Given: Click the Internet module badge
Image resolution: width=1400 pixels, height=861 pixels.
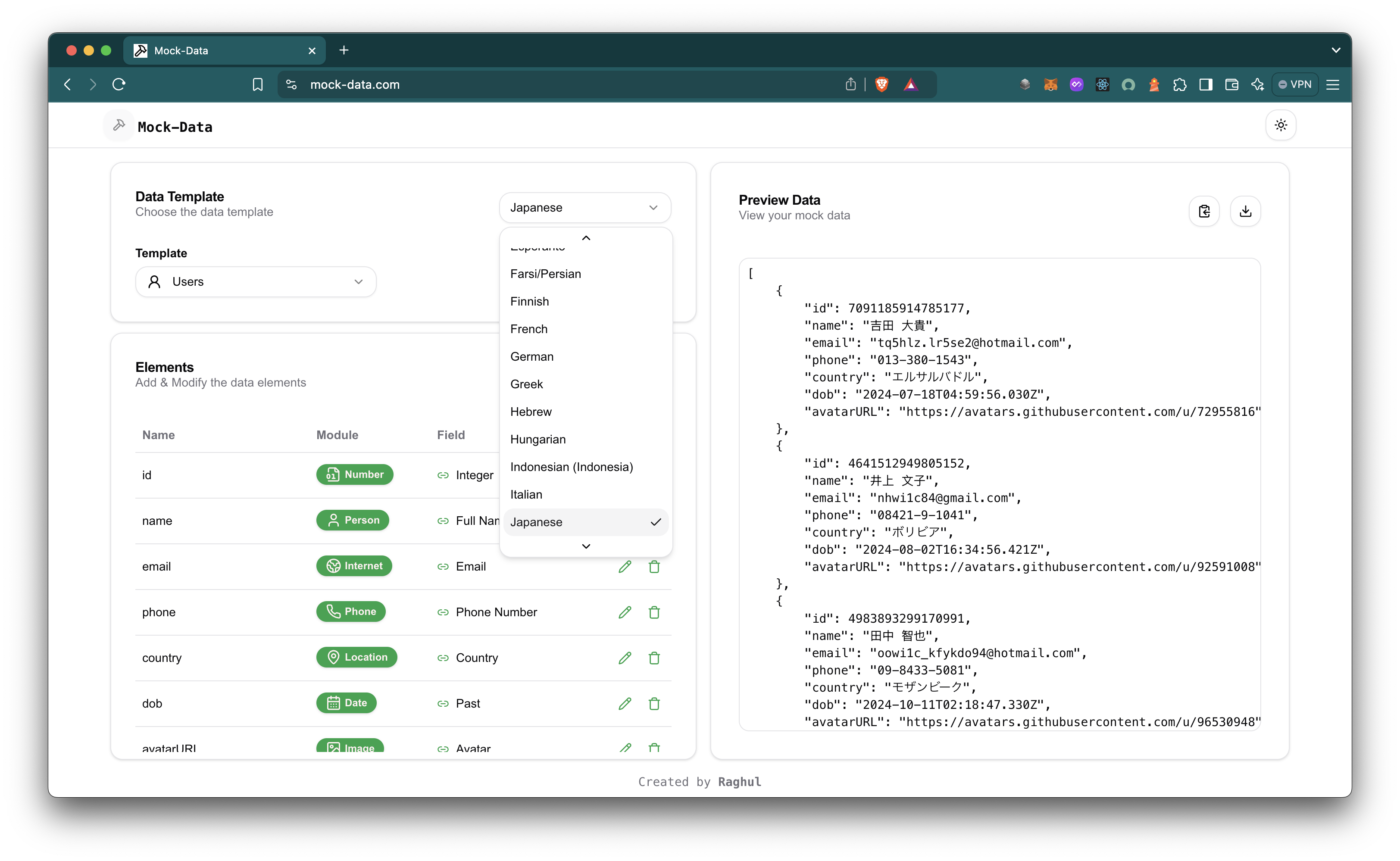Looking at the screenshot, I should (x=354, y=565).
